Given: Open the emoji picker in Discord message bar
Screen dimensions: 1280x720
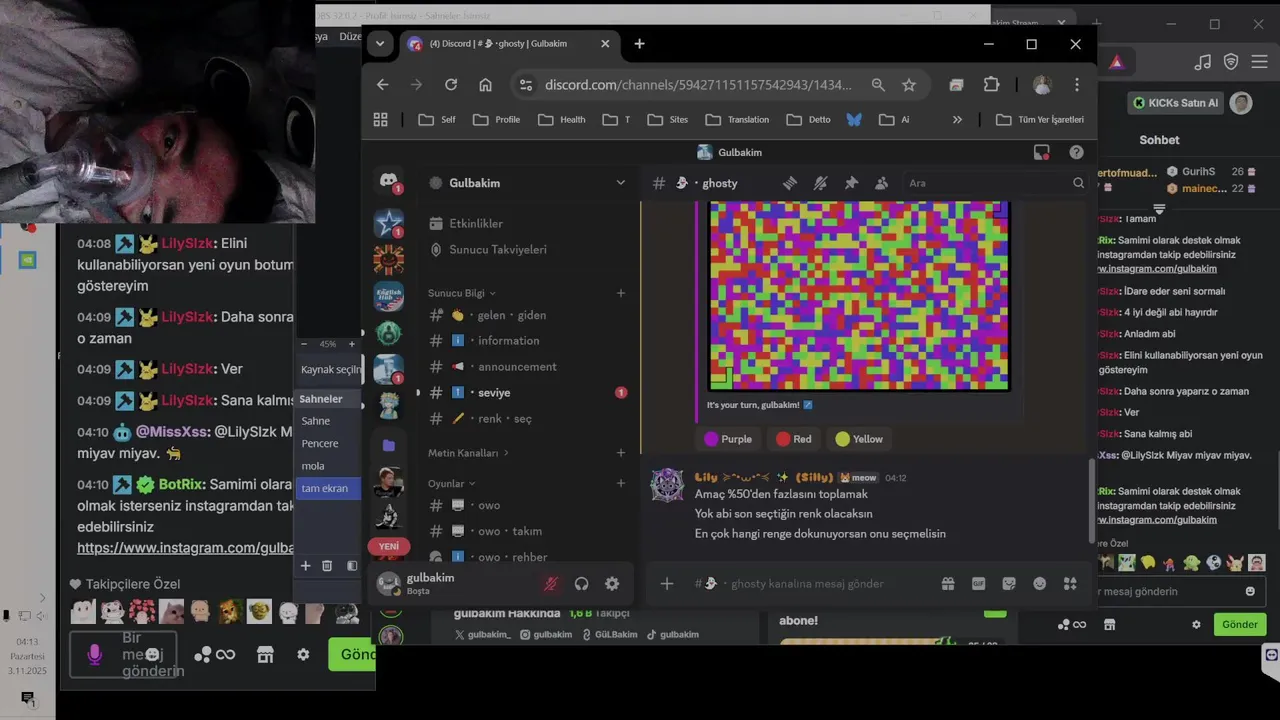Looking at the screenshot, I should pos(1040,584).
